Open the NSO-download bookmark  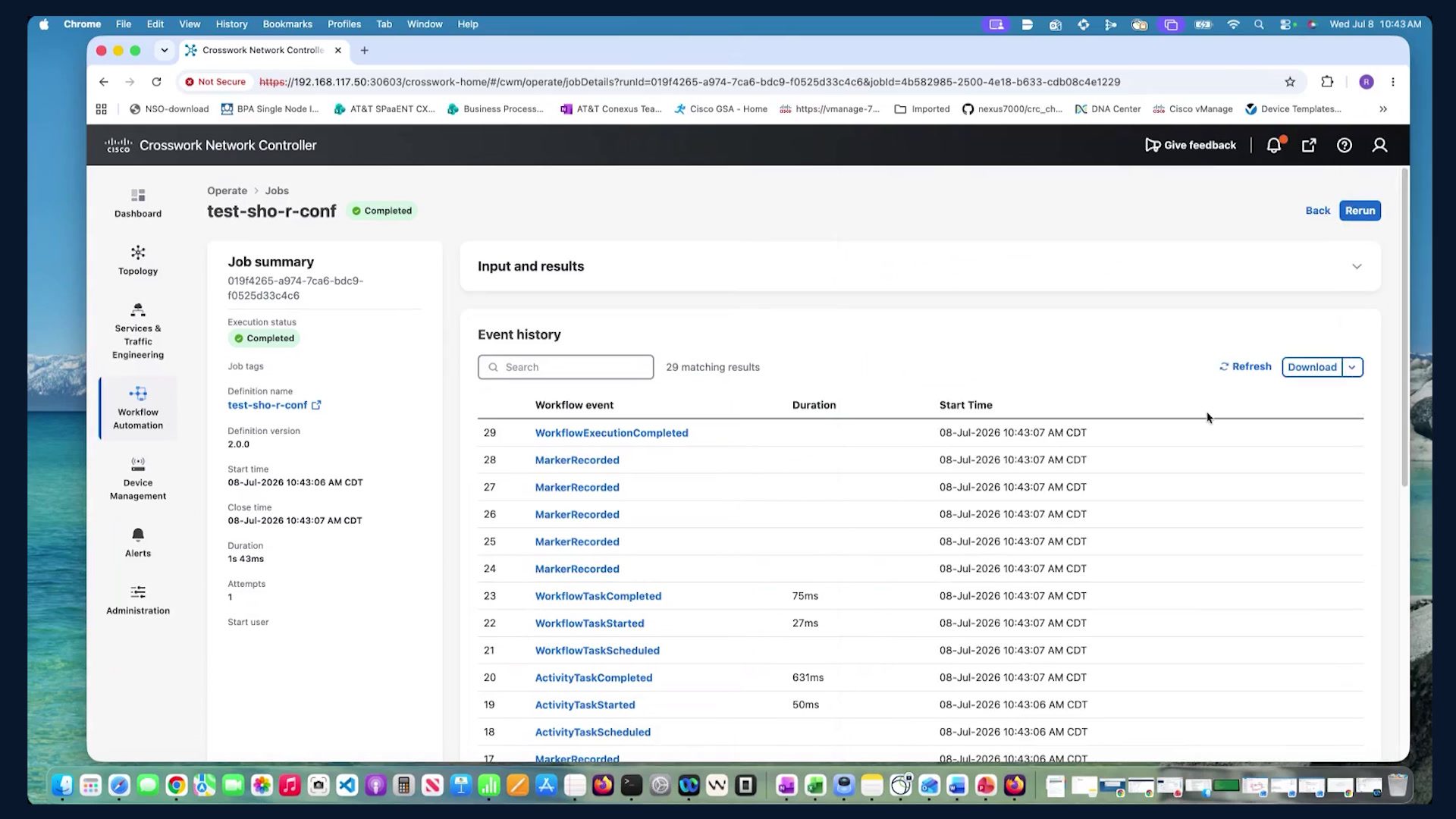tap(169, 109)
